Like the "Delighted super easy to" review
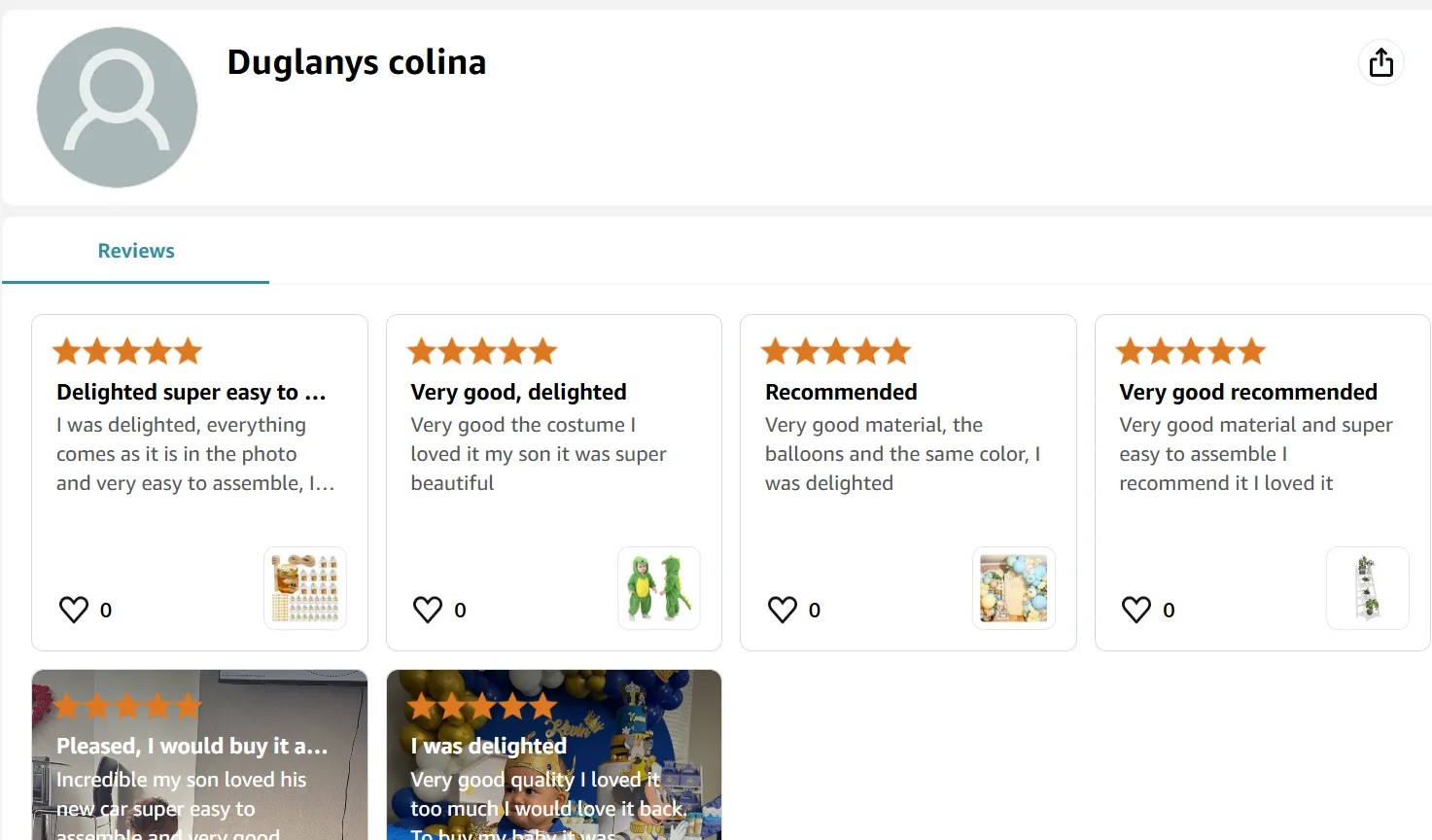Image resolution: width=1432 pixels, height=840 pixels. 74,610
